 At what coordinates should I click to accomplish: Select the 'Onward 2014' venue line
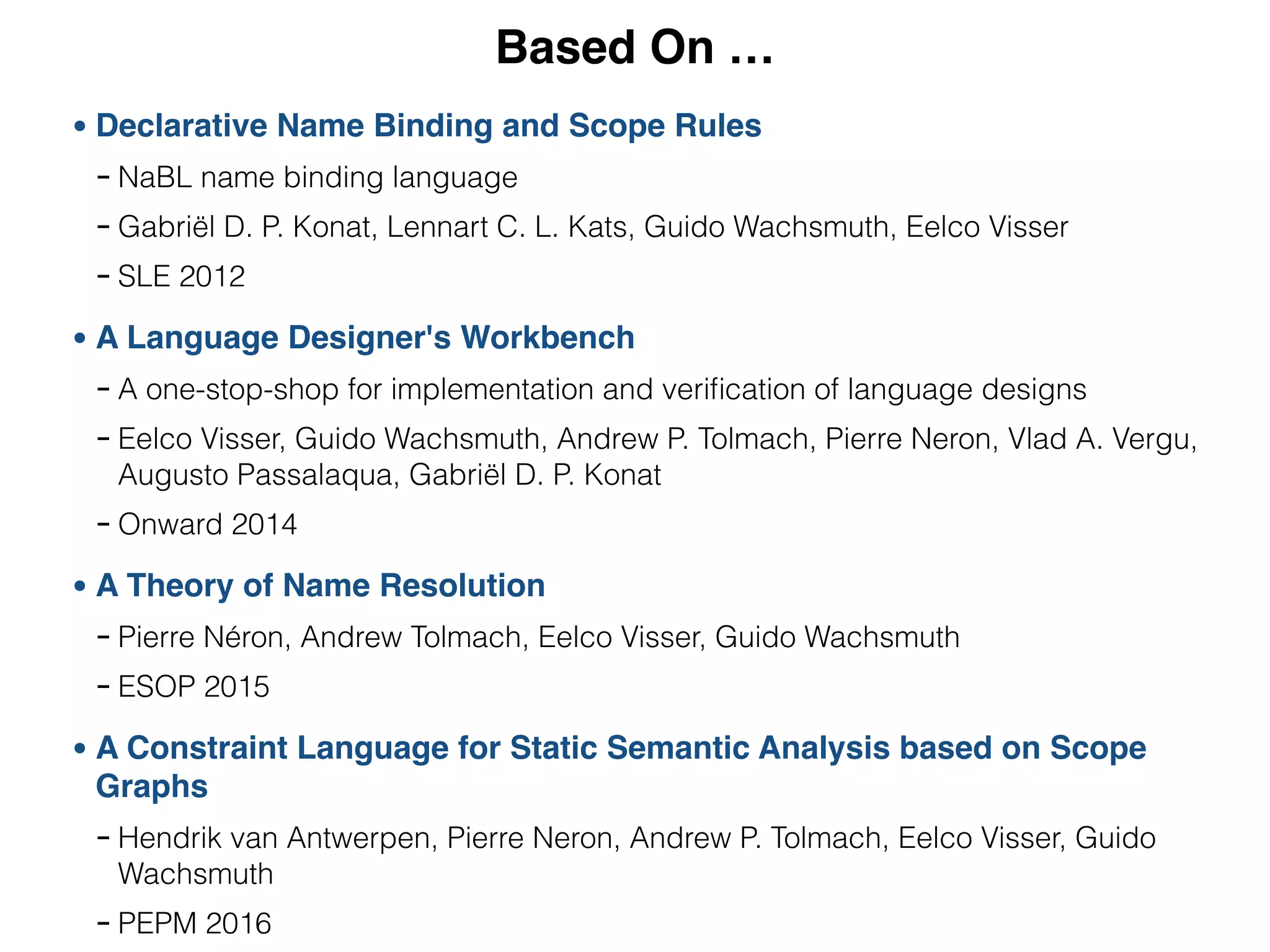[x=207, y=524]
